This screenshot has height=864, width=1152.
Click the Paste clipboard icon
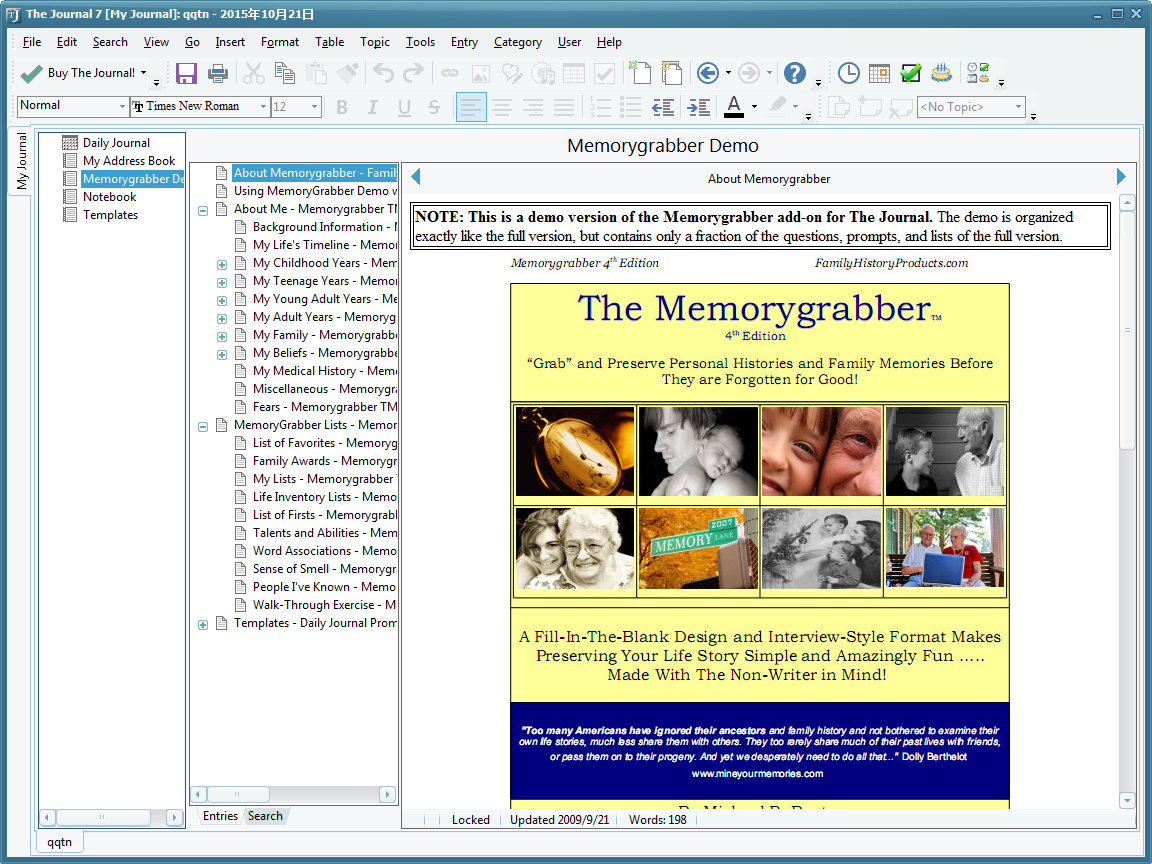coord(316,73)
